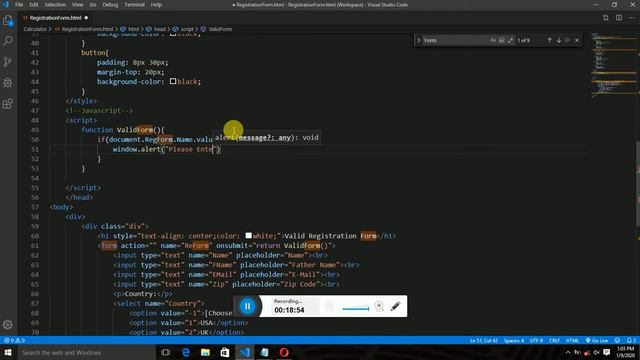The height and width of the screenshot is (360, 640).
Task: Click 'Search the web and Windows' box
Action: click(x=86, y=352)
